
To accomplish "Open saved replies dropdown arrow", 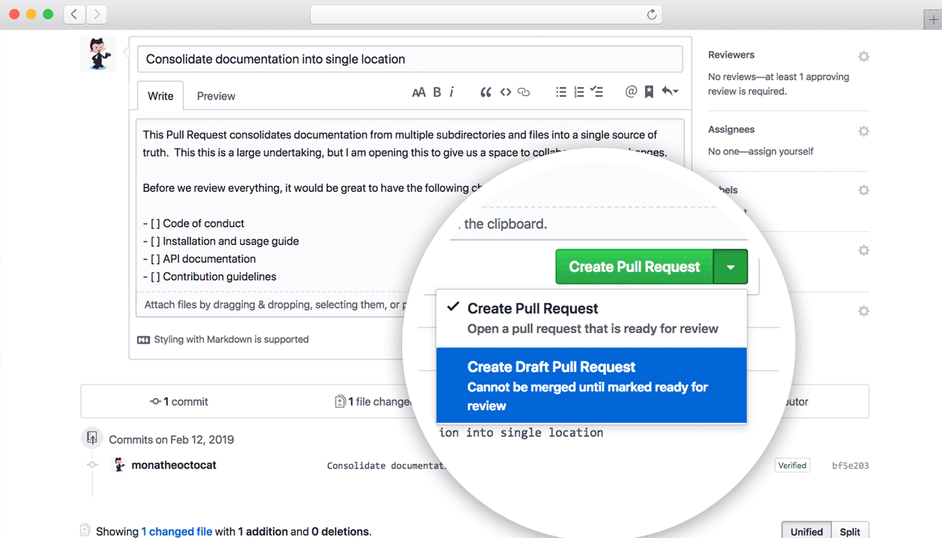I will [670, 92].
